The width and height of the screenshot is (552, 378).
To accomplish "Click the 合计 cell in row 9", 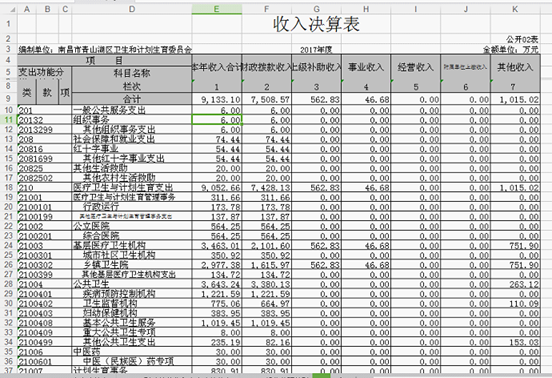I will (x=132, y=99).
